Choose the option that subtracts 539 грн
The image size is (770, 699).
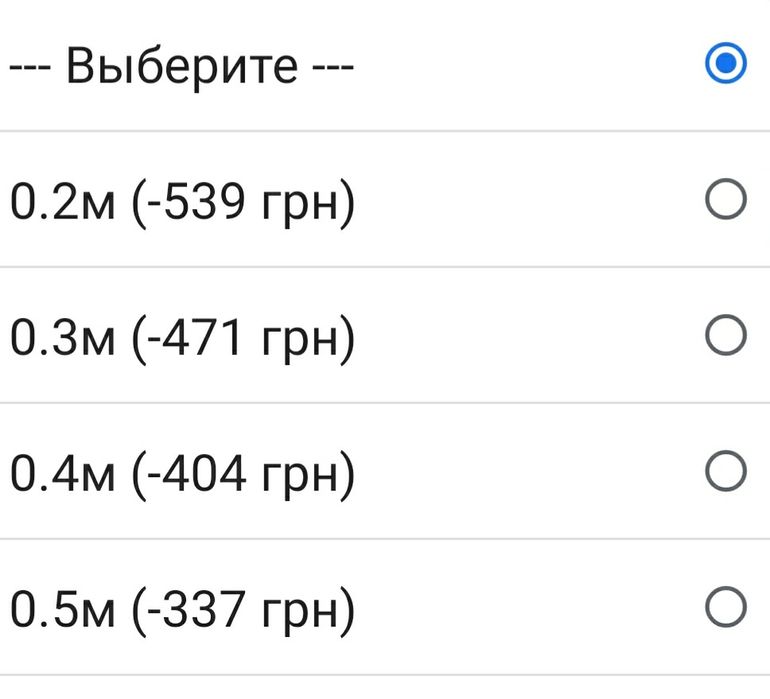(x=725, y=202)
